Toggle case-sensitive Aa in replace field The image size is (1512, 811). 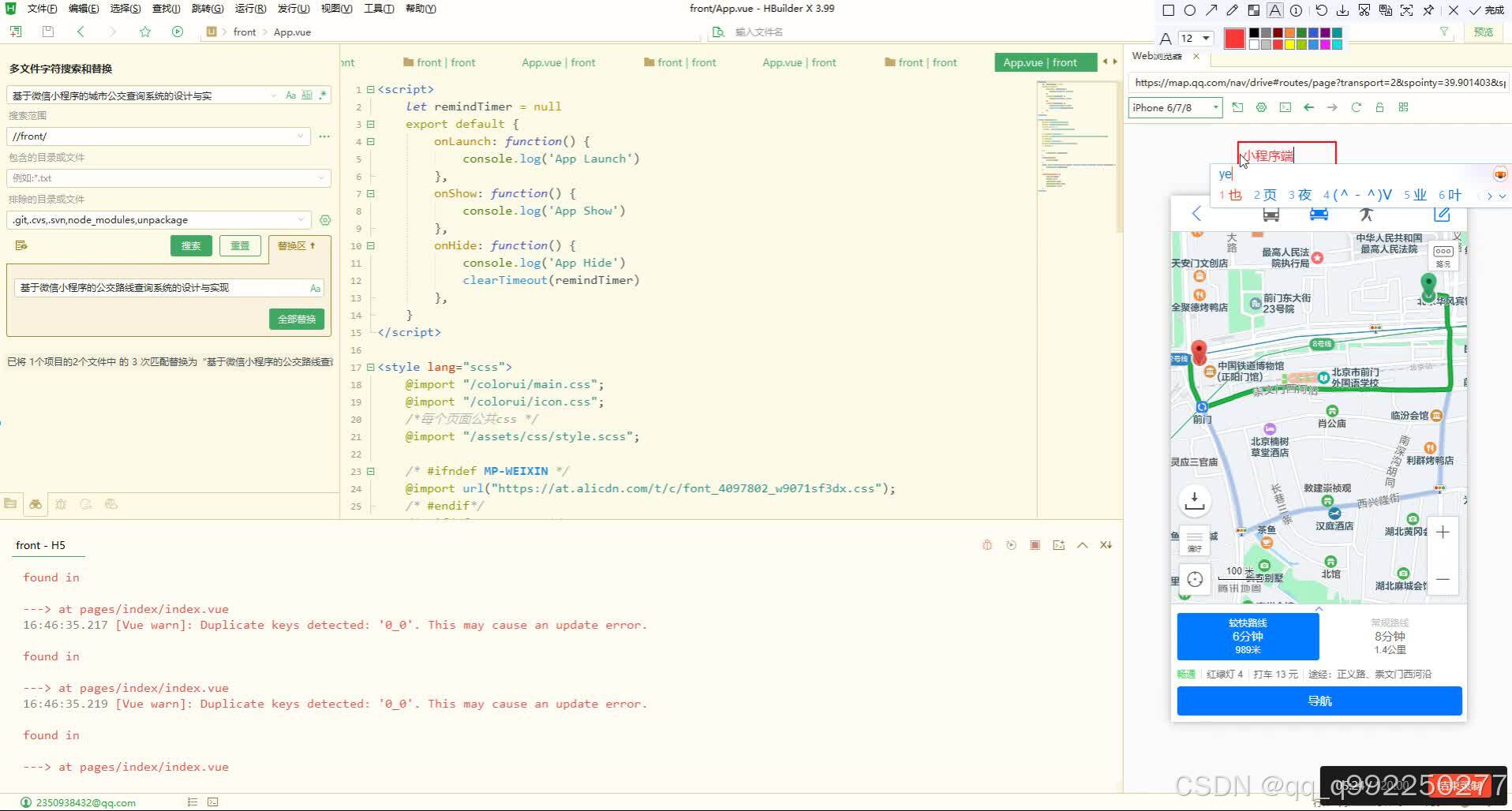point(315,289)
